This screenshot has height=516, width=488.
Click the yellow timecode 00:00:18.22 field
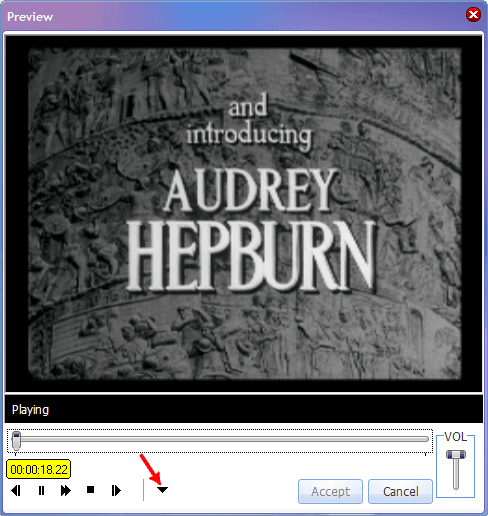click(39, 469)
